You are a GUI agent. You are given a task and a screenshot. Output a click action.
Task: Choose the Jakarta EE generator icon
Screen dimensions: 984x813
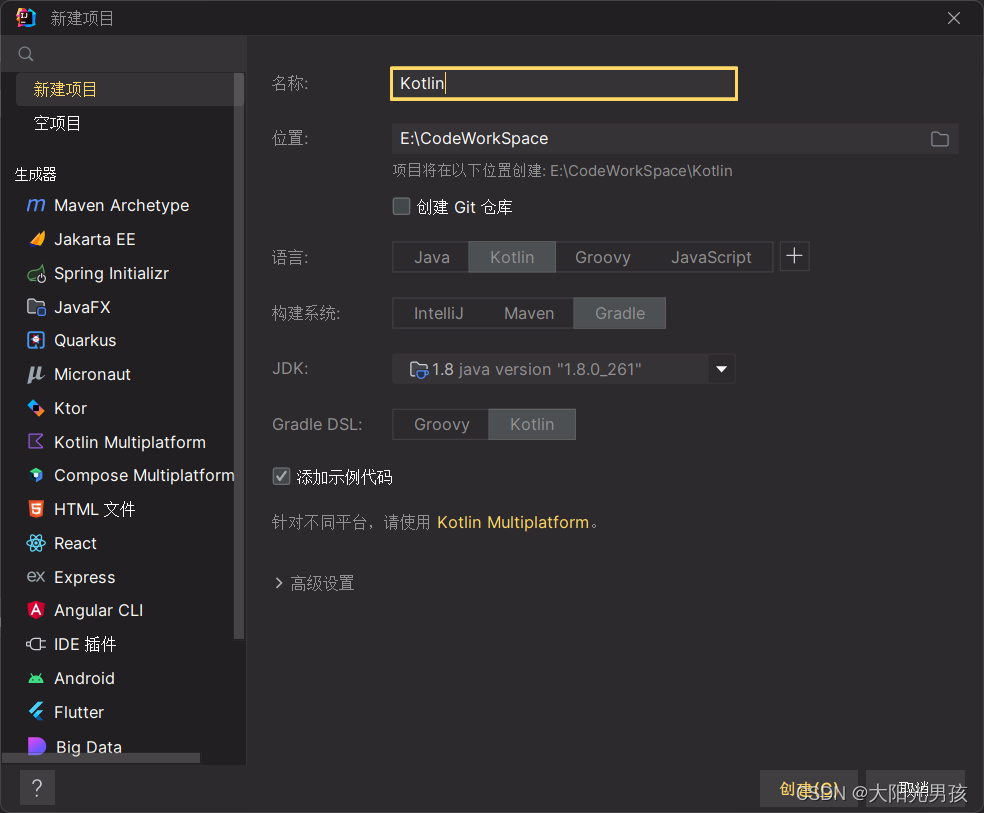[36, 239]
